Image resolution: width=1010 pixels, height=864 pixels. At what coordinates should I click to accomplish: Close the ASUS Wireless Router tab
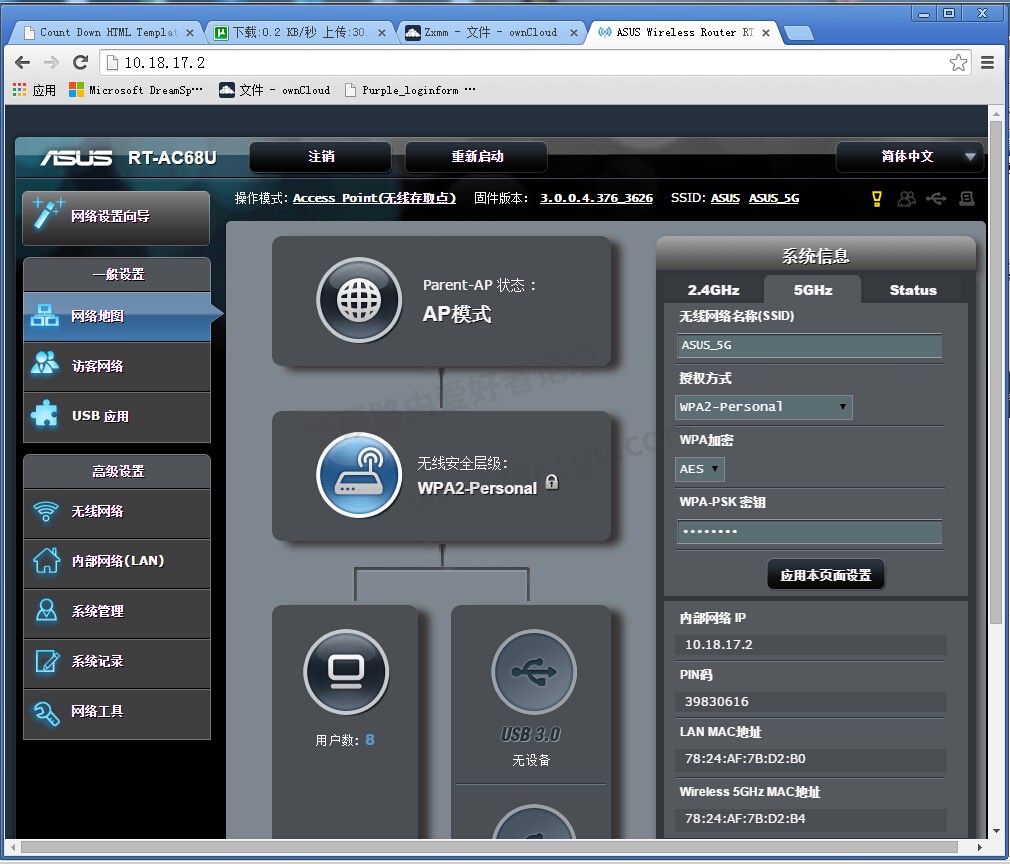(x=766, y=33)
